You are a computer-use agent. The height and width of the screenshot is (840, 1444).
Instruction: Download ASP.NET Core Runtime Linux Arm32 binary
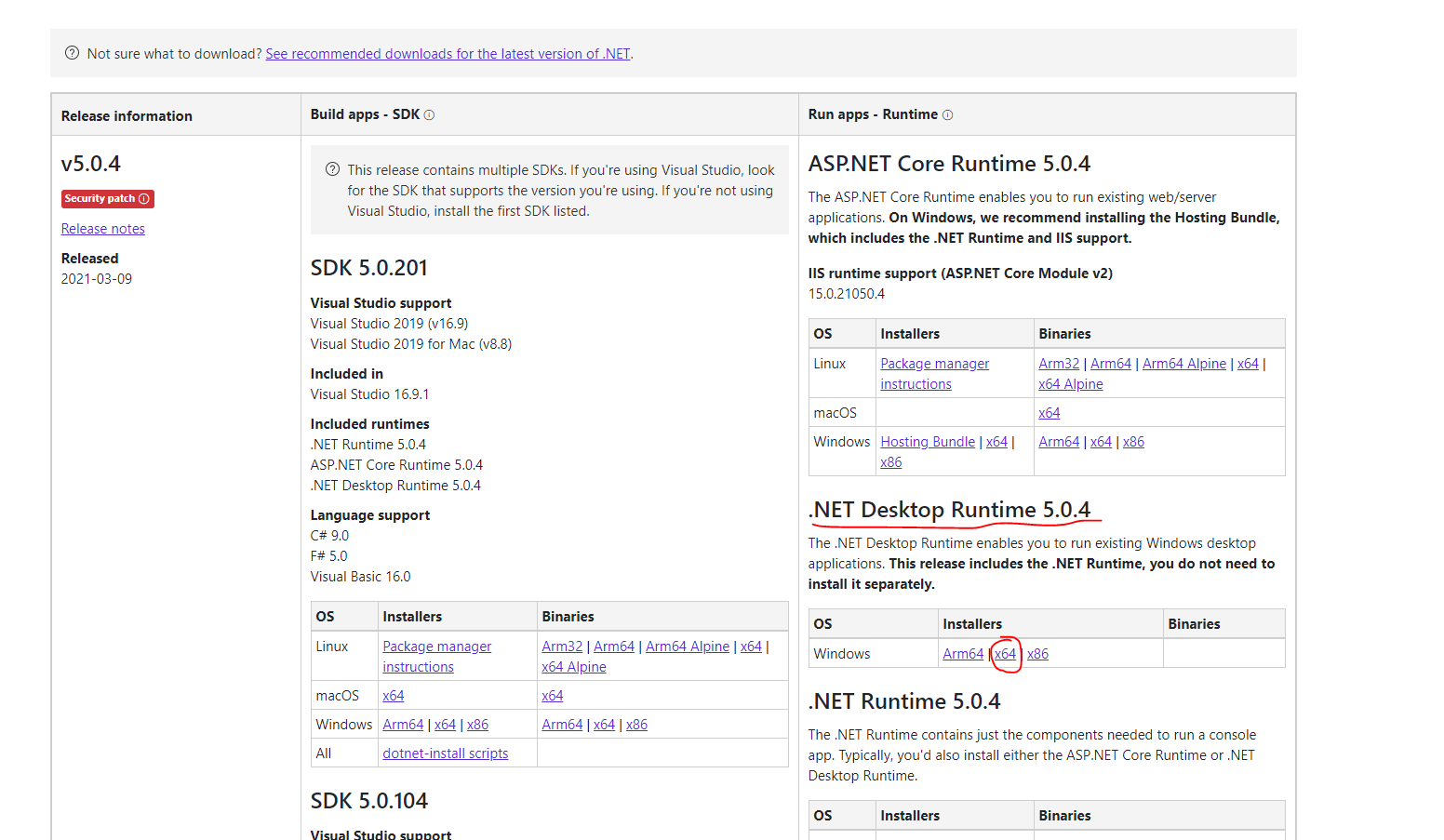(x=1059, y=364)
